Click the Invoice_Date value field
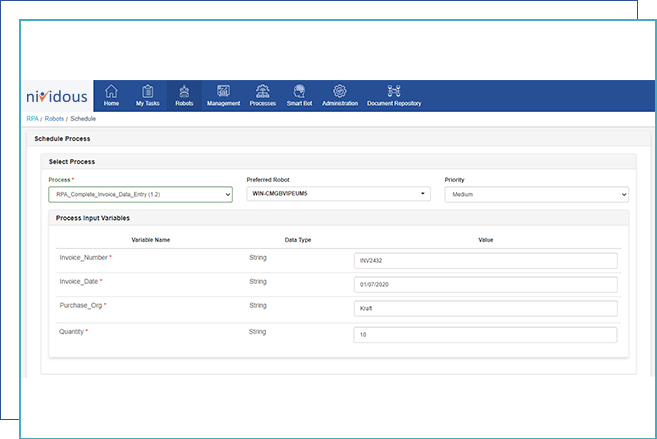This screenshot has height=439, width=657. pyautogui.click(x=485, y=284)
